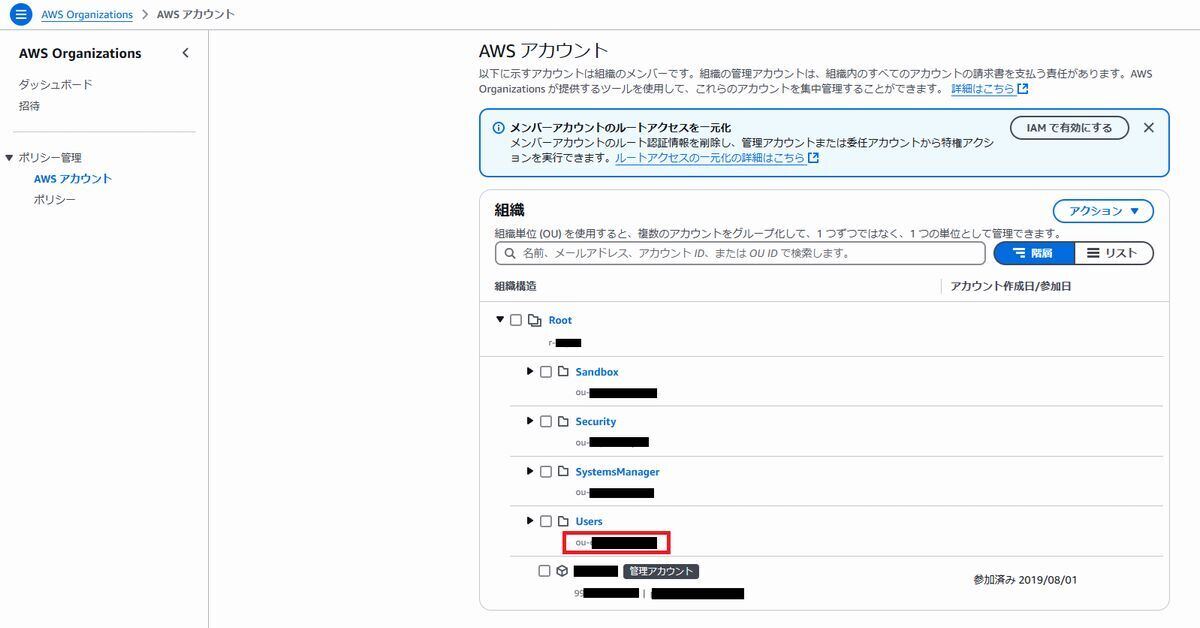
Task: Open ポリシー in the sidebar
Action: pos(55,200)
